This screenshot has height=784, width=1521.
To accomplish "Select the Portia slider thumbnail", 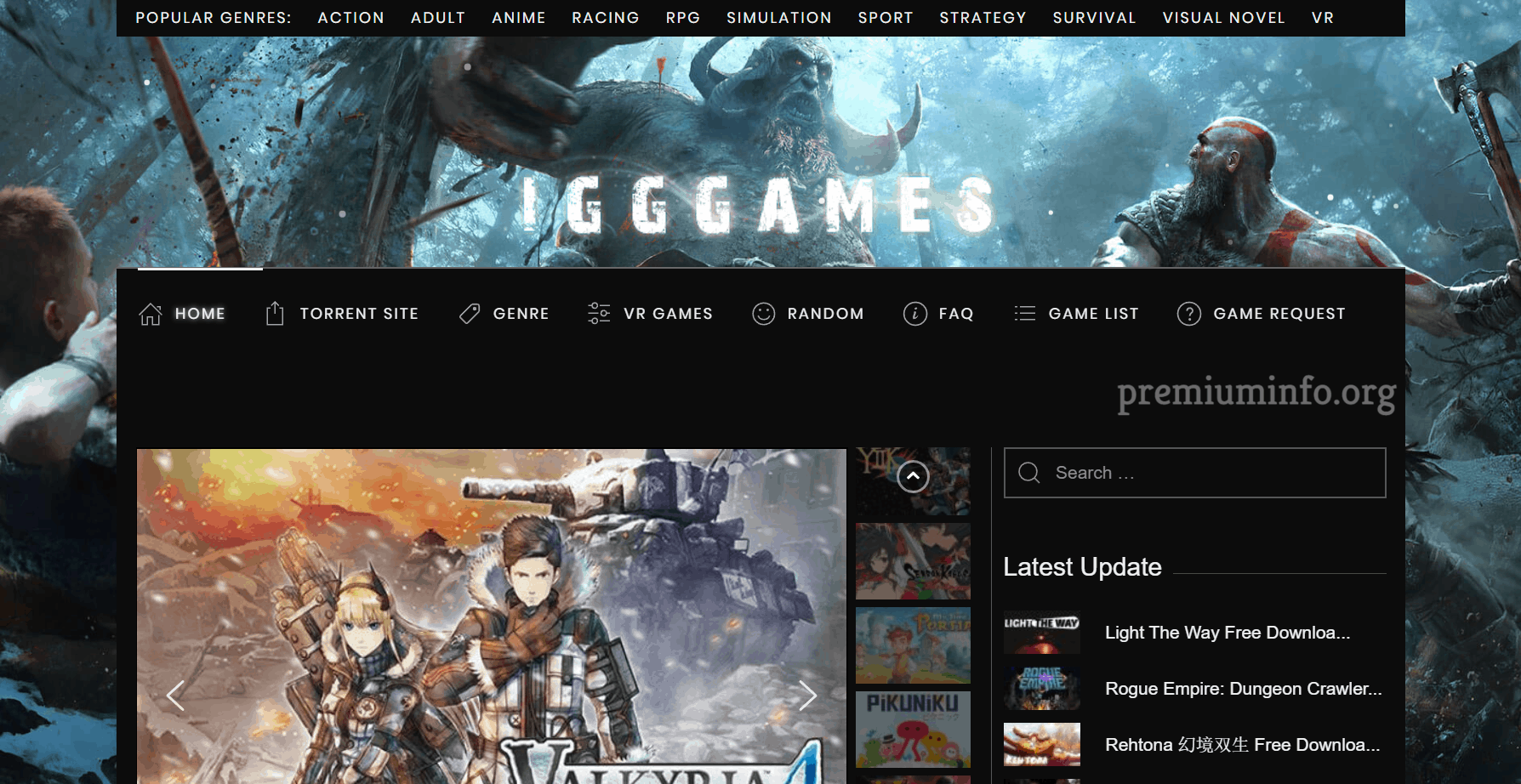I will 913,645.
